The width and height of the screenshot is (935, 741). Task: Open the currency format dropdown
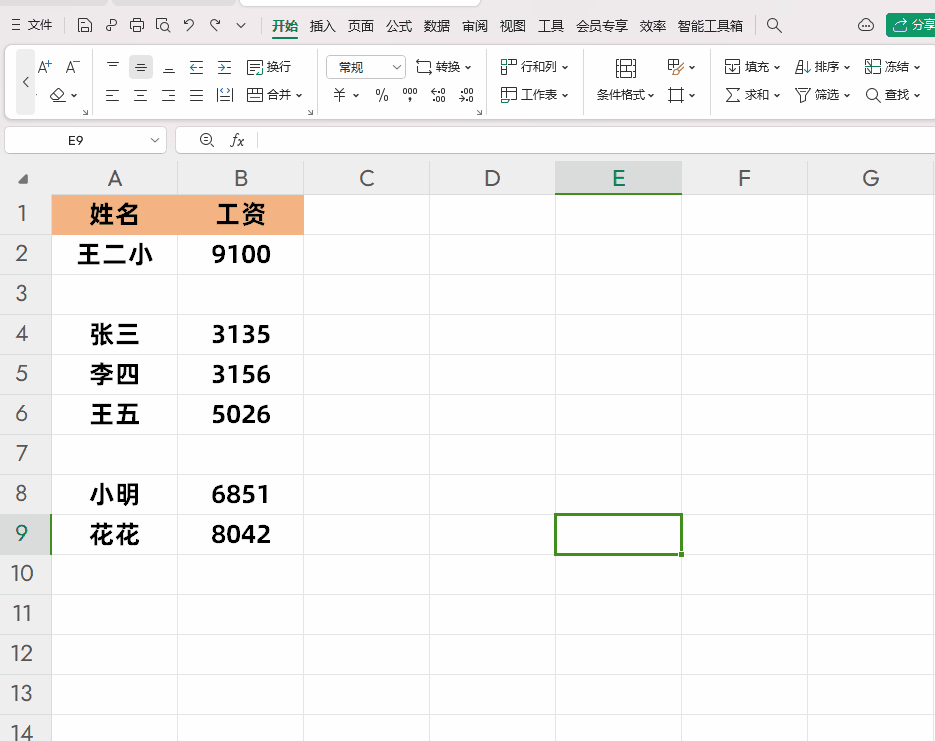point(346,95)
